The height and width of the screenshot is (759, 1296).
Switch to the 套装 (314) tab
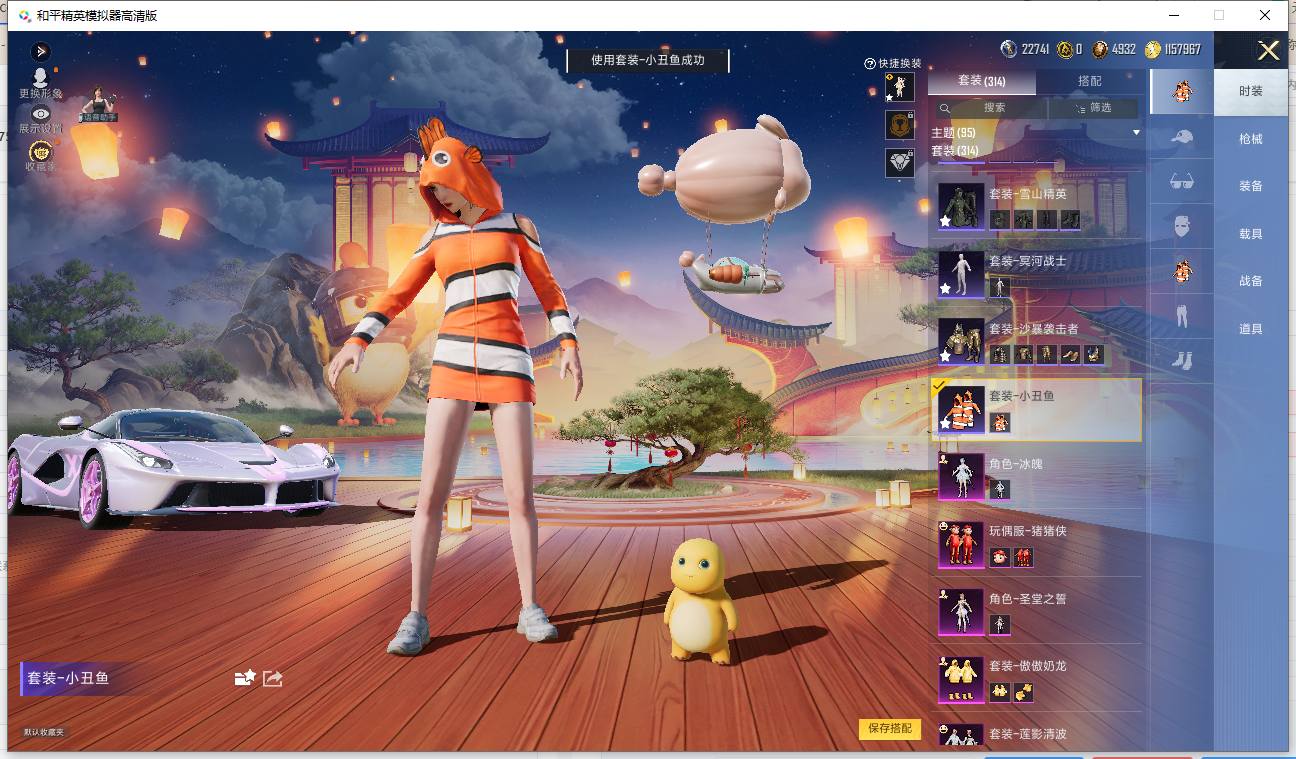tap(981, 81)
